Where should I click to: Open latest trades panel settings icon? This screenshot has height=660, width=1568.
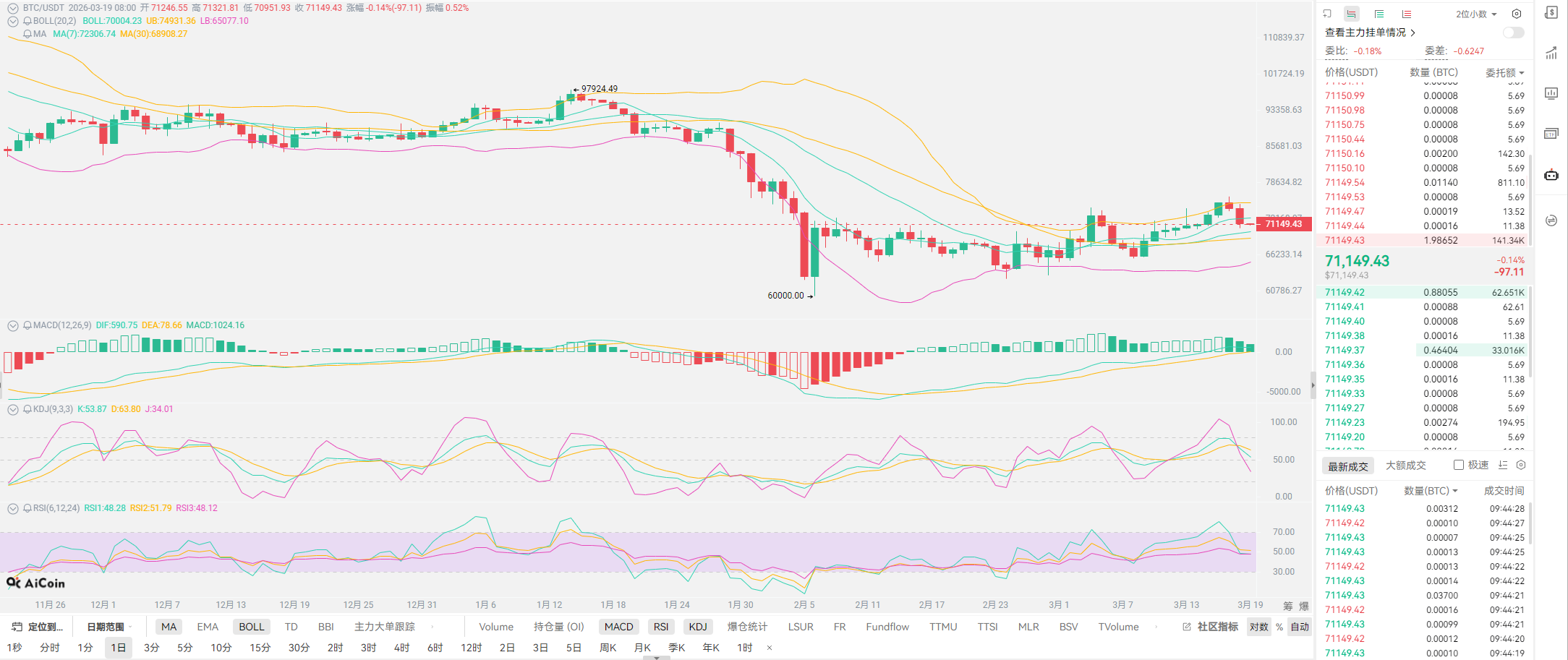click(x=1521, y=465)
